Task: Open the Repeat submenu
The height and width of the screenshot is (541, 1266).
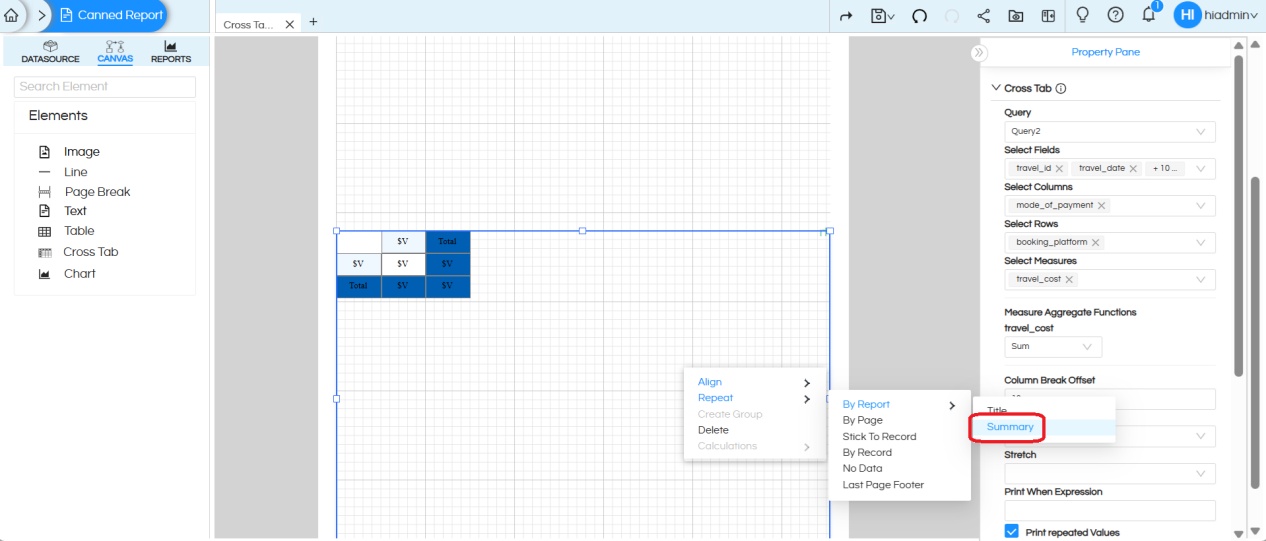Action: 754,398
